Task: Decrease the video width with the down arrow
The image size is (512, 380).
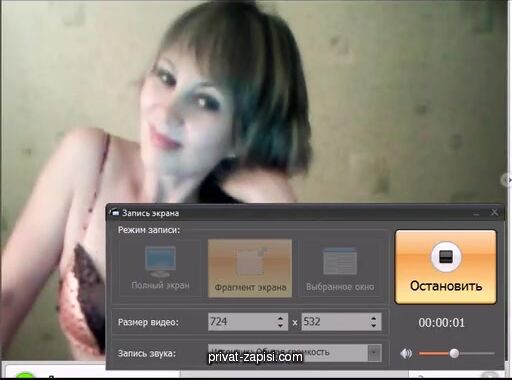Action: [280, 325]
